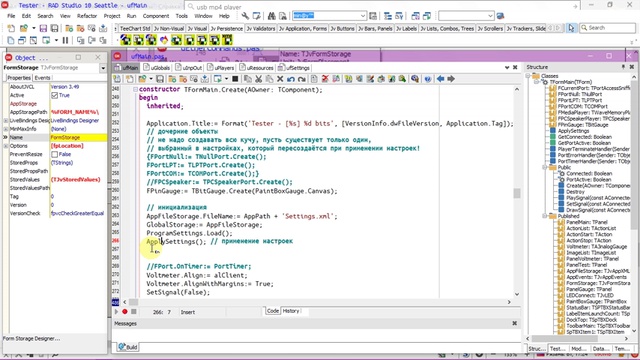Open the highlighted layout combo box dropdown
Image resolution: width=640 pixels, height=360 pixels.
362,16
